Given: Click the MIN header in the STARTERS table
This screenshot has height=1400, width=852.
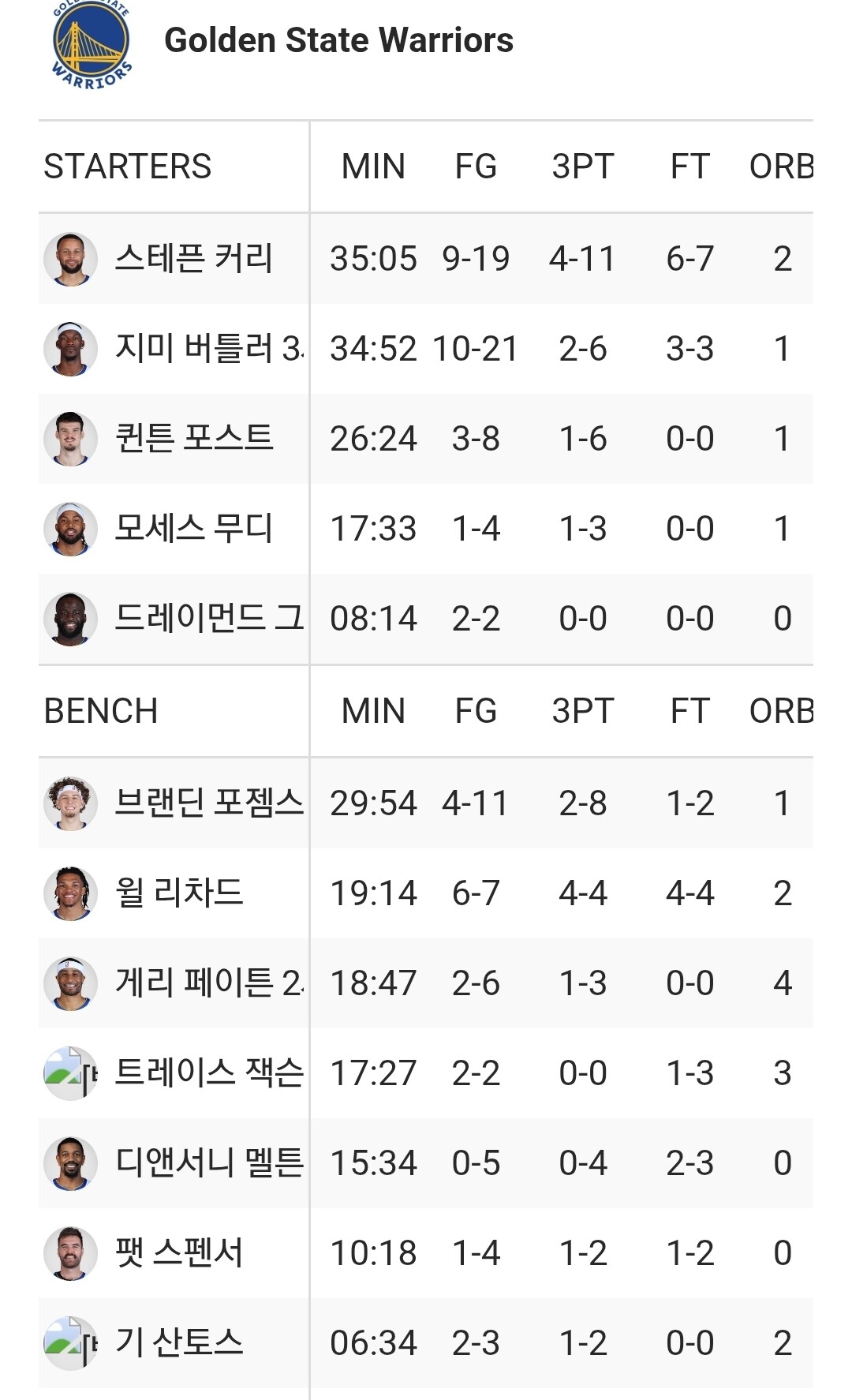Looking at the screenshot, I should (x=373, y=167).
